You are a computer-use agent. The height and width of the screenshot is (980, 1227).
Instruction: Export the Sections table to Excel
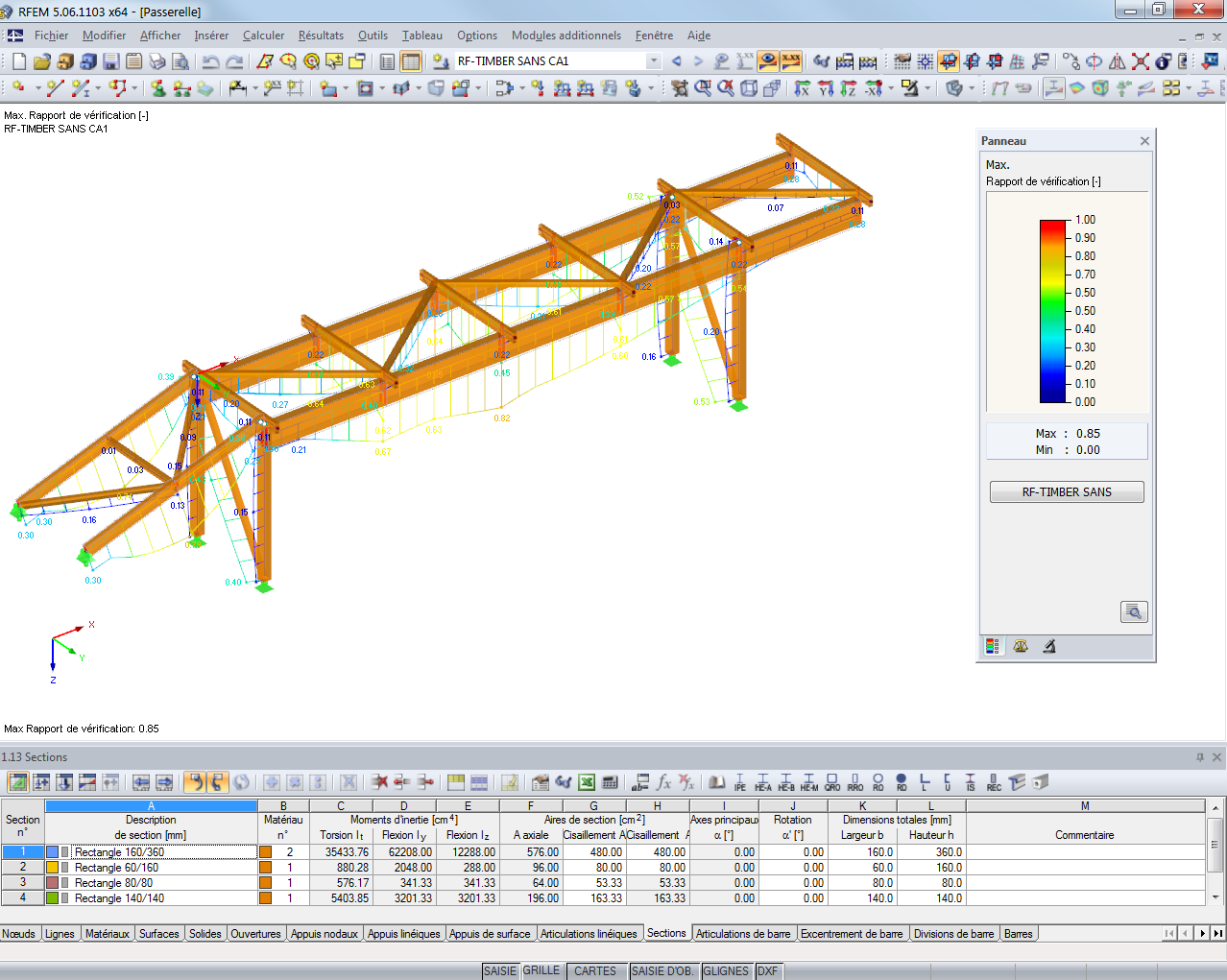coord(587,780)
